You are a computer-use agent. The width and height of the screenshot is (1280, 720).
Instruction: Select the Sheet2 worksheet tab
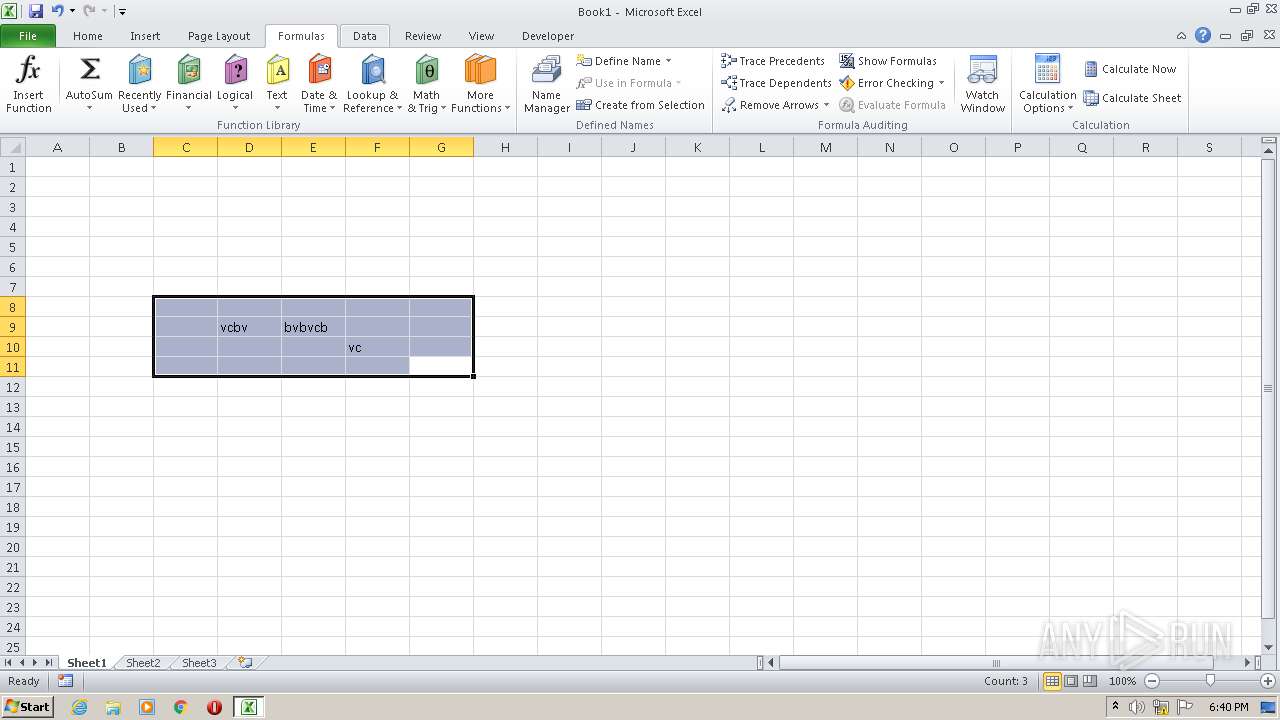(142, 663)
